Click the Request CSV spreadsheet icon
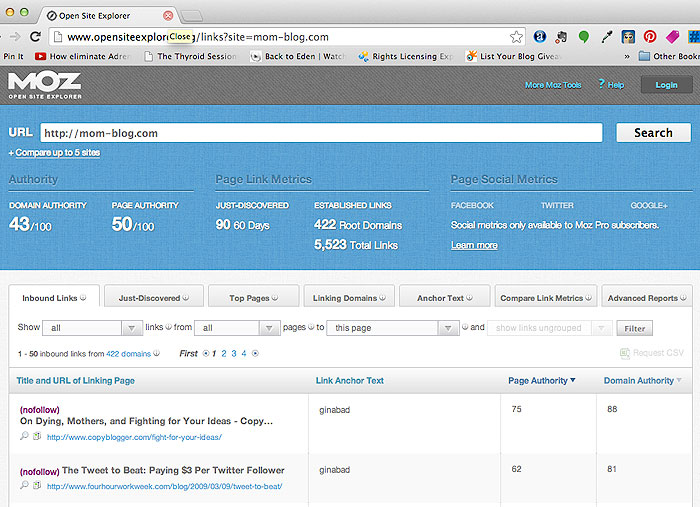The width and height of the screenshot is (700, 507). (x=625, y=353)
